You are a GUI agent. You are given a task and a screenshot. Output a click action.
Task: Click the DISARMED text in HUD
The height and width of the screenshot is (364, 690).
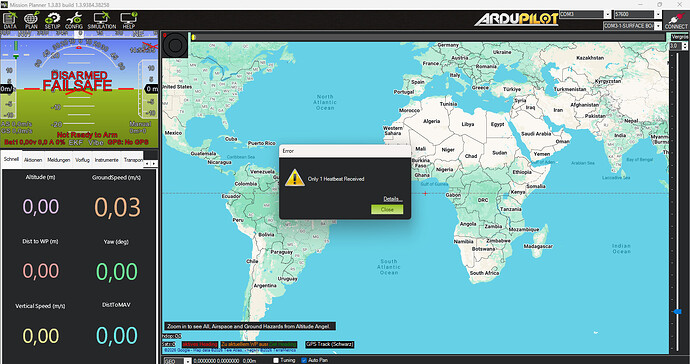point(79,75)
